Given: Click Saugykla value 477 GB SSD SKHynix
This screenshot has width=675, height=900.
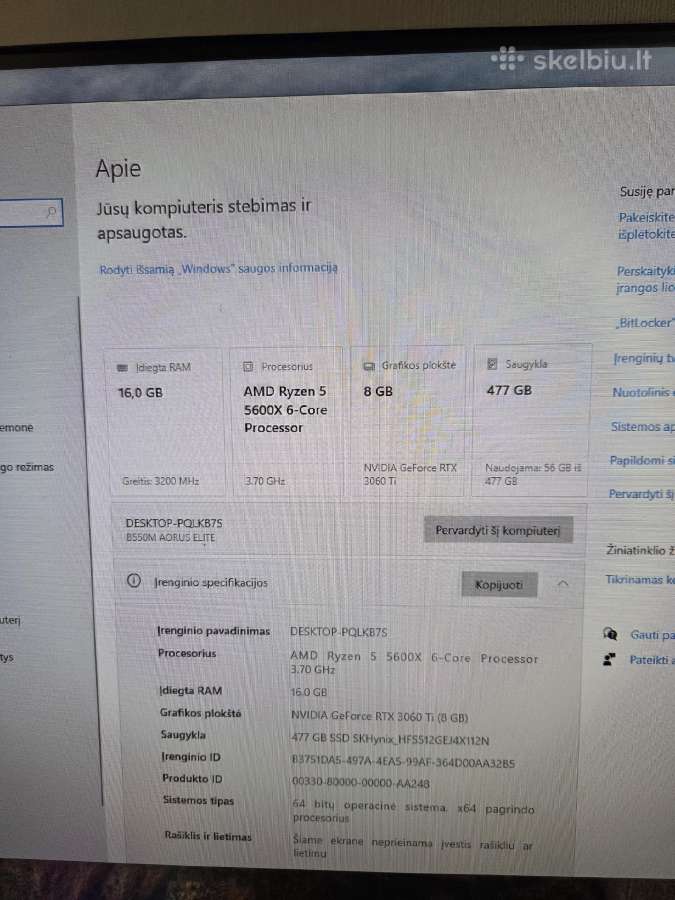Looking at the screenshot, I should tap(390, 740).
